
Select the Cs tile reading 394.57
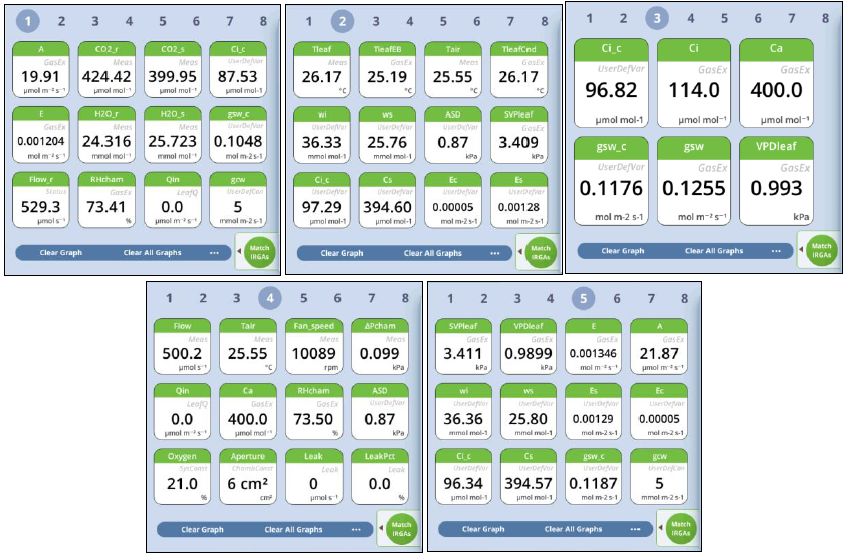(x=528, y=477)
